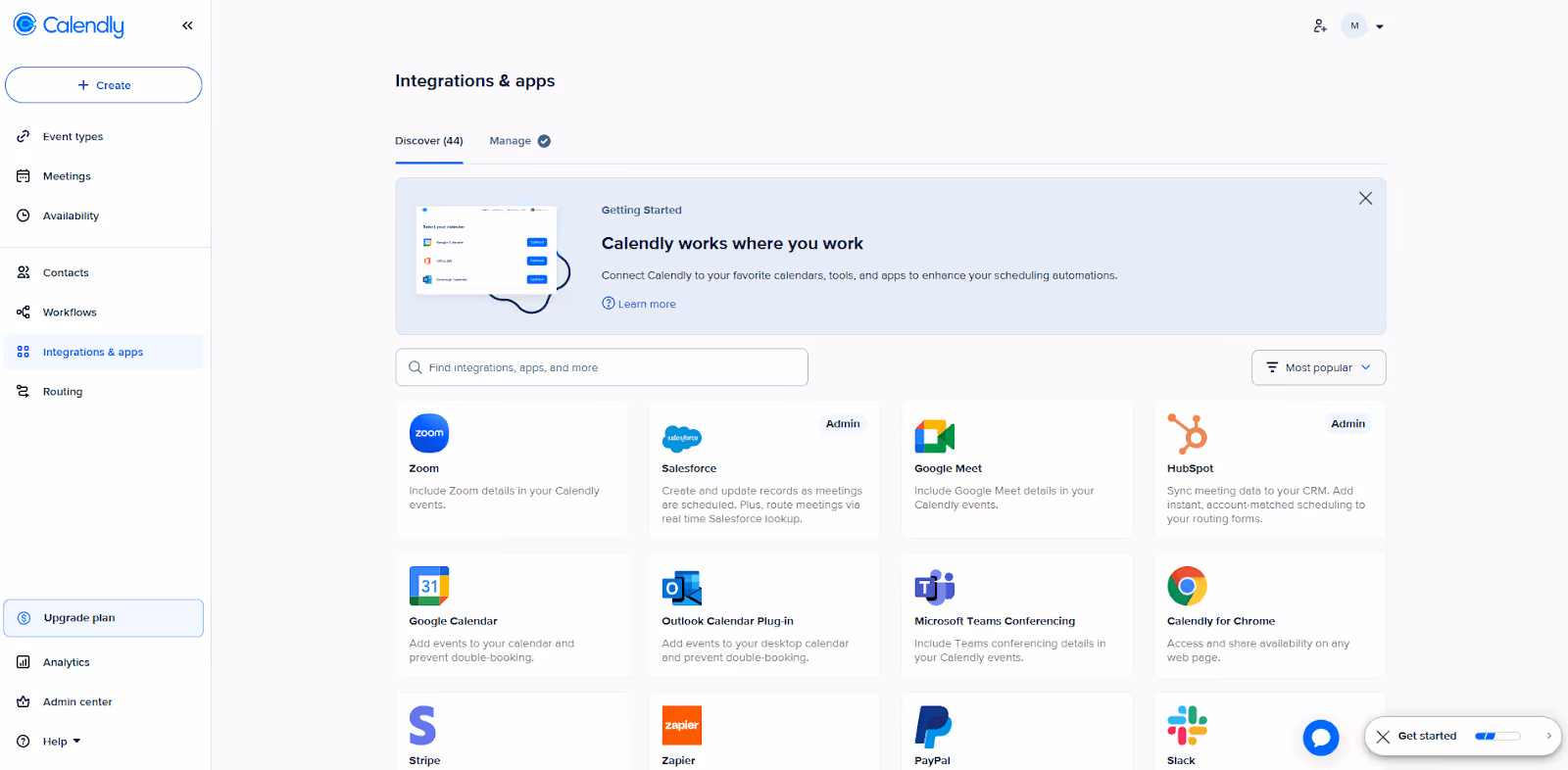Click the PayPal icon

(933, 727)
